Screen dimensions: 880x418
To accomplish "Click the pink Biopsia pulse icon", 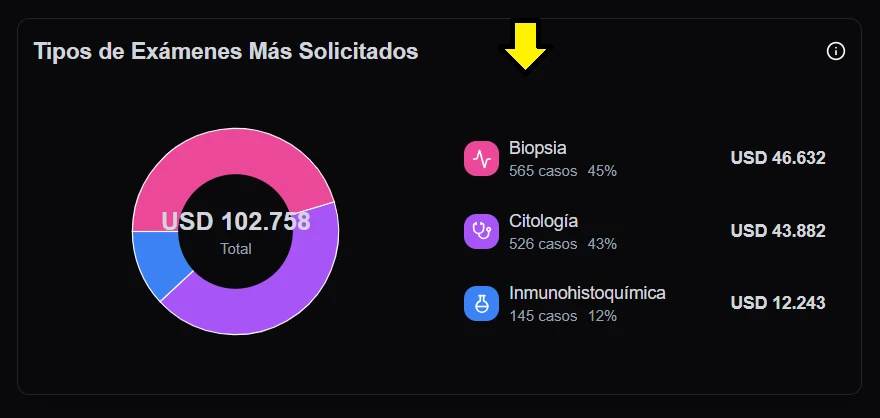I will [482, 158].
